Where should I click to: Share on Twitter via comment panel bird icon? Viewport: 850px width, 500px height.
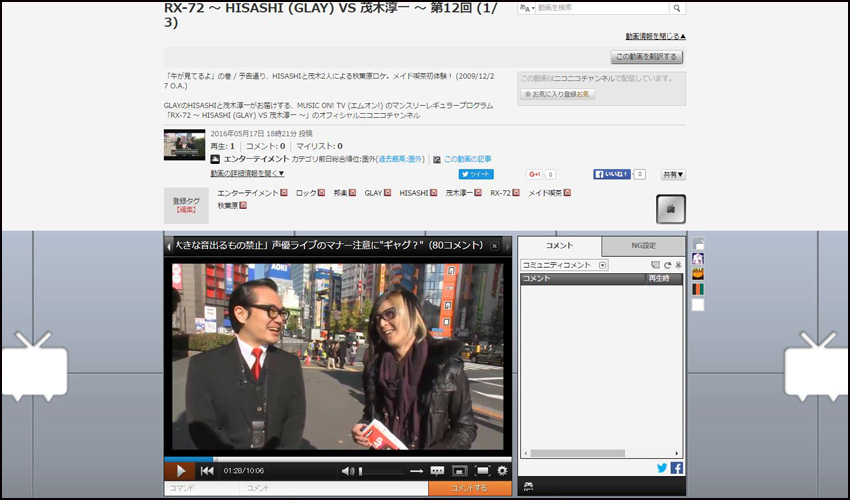pyautogui.click(x=662, y=468)
